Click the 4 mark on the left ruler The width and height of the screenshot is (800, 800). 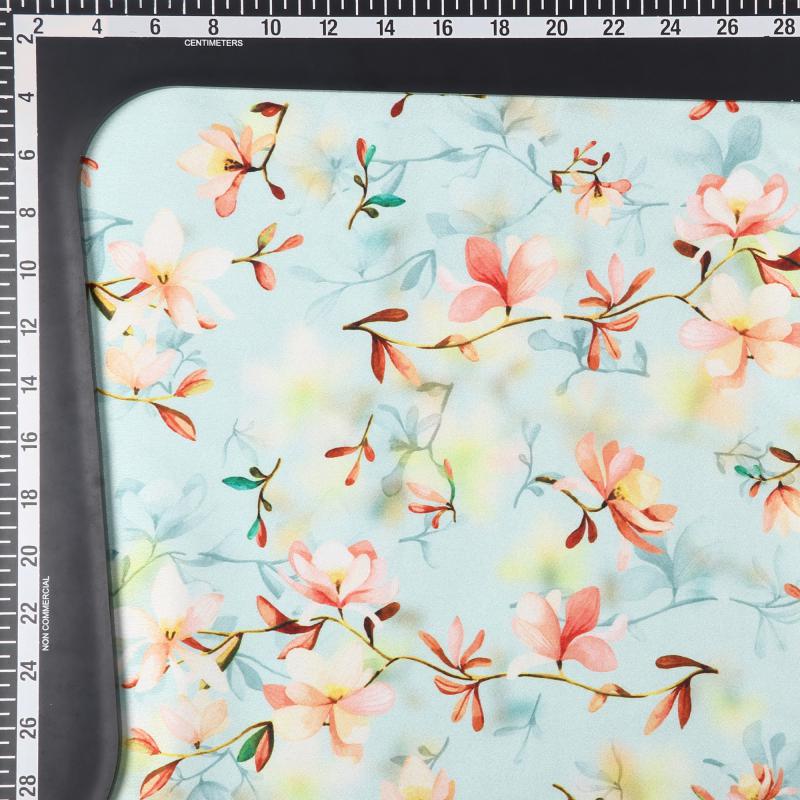27,97
